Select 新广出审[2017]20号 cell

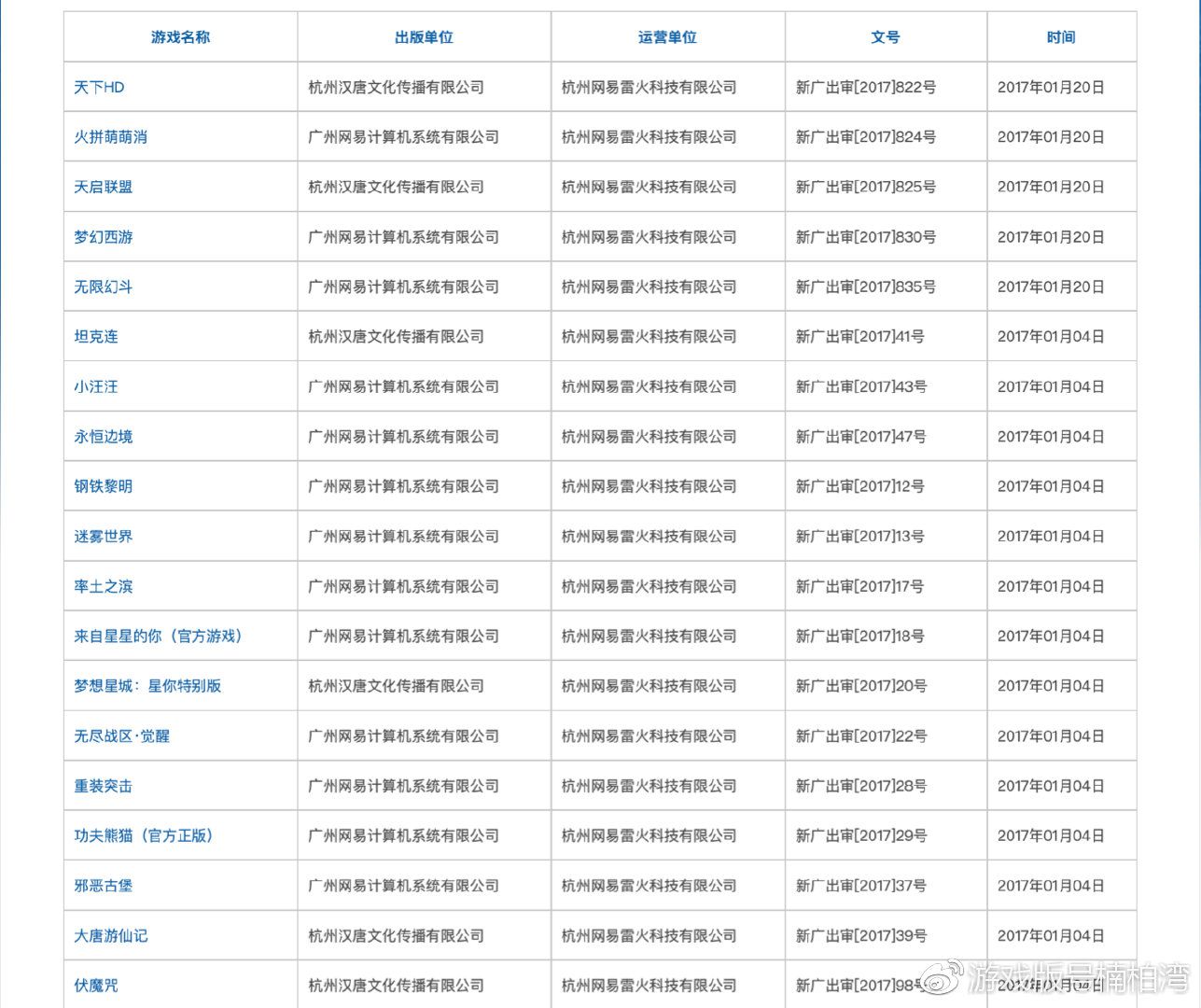(886, 686)
